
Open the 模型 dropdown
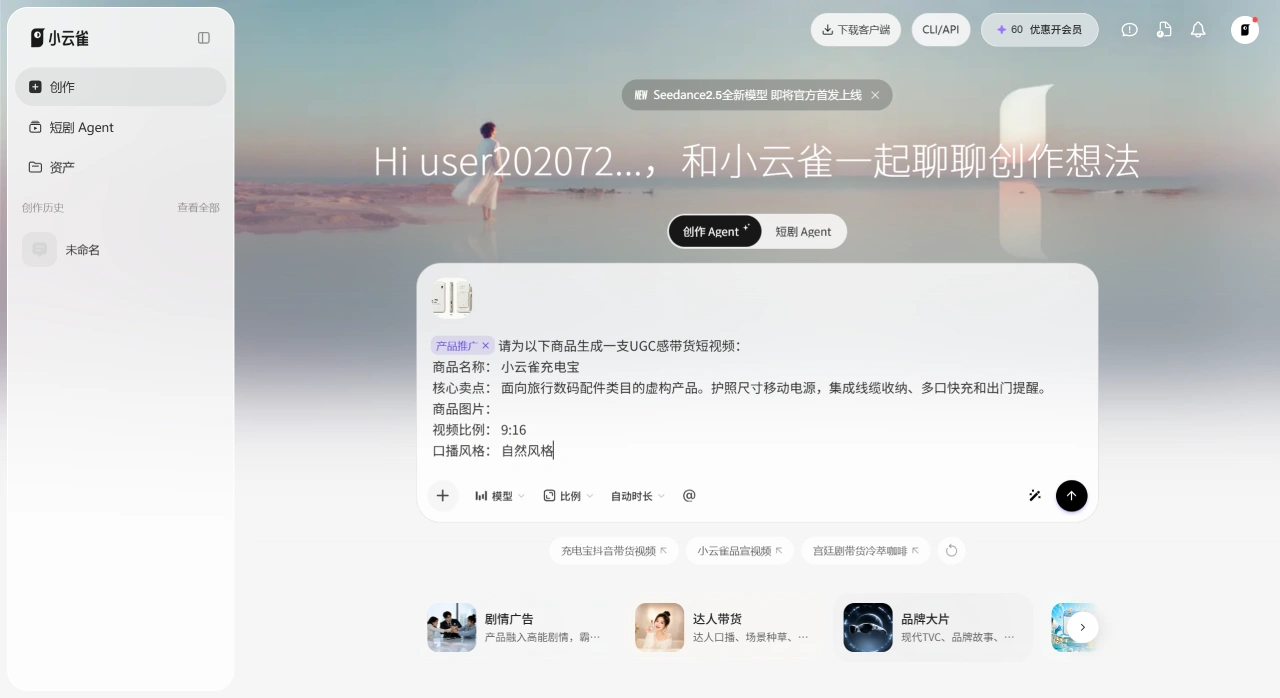[x=499, y=496]
